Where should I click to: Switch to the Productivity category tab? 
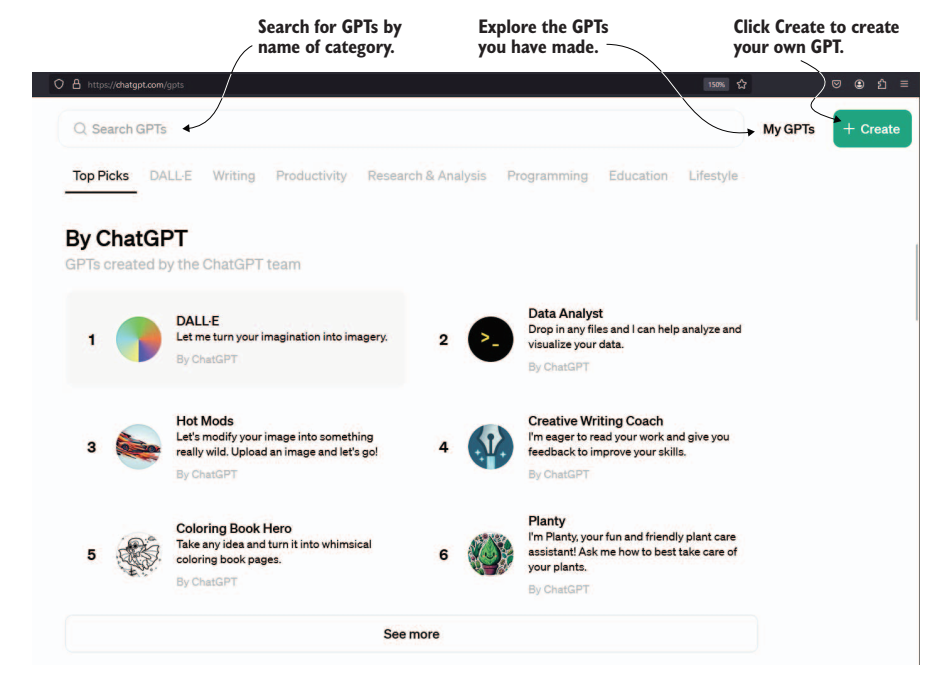[311, 176]
